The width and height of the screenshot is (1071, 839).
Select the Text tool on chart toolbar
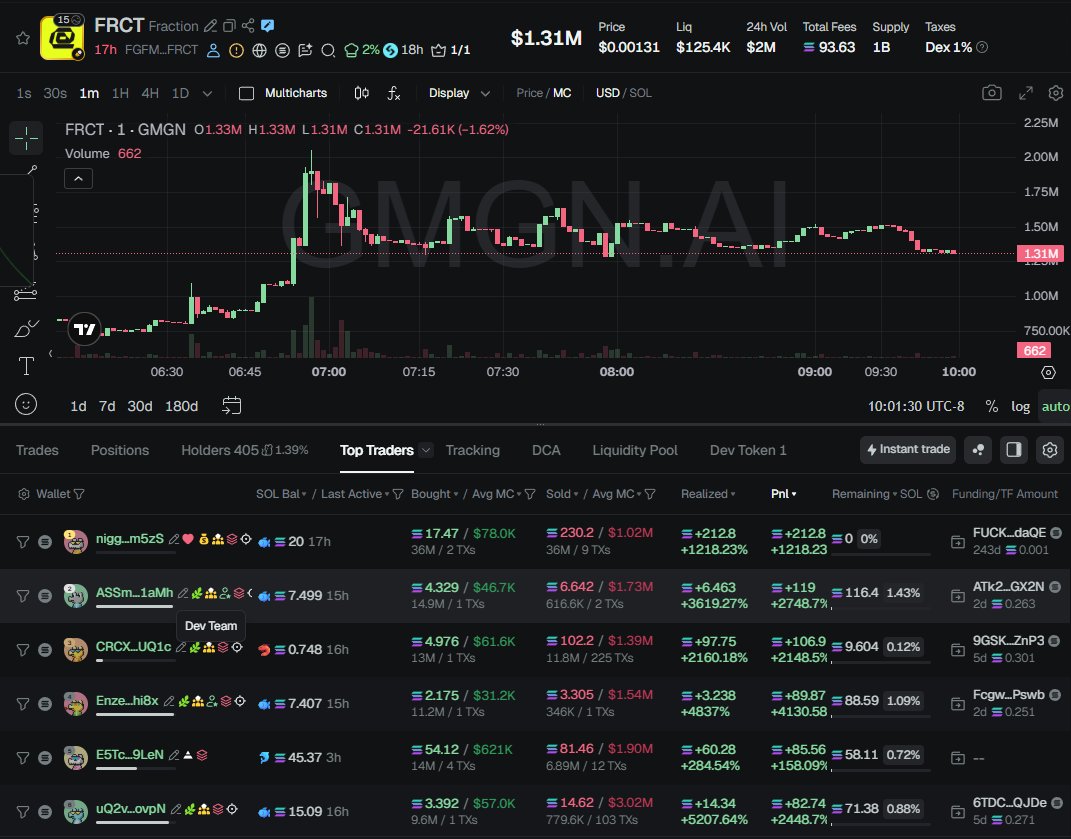(x=26, y=366)
